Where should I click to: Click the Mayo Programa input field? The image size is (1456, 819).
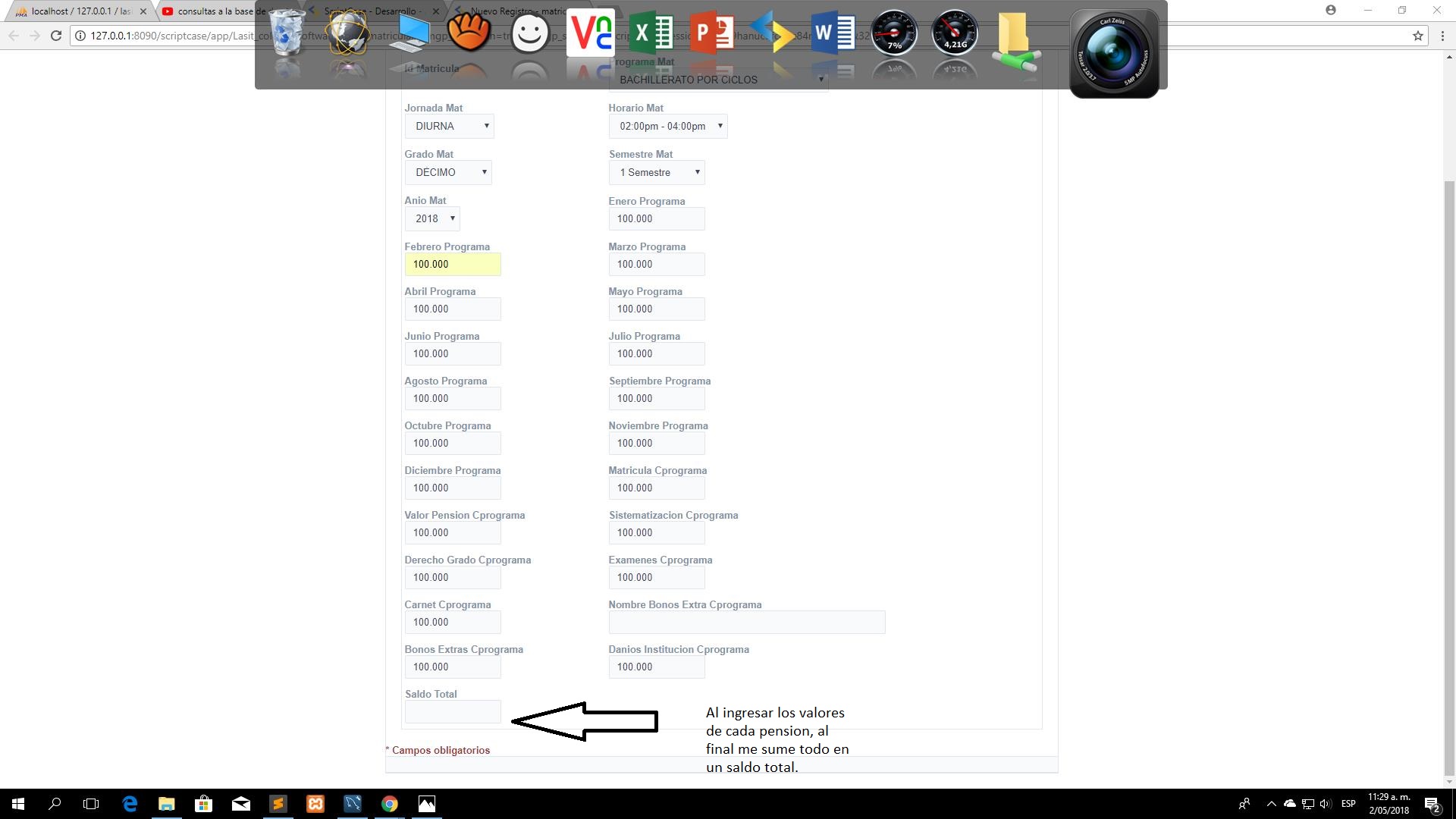pyautogui.click(x=657, y=309)
